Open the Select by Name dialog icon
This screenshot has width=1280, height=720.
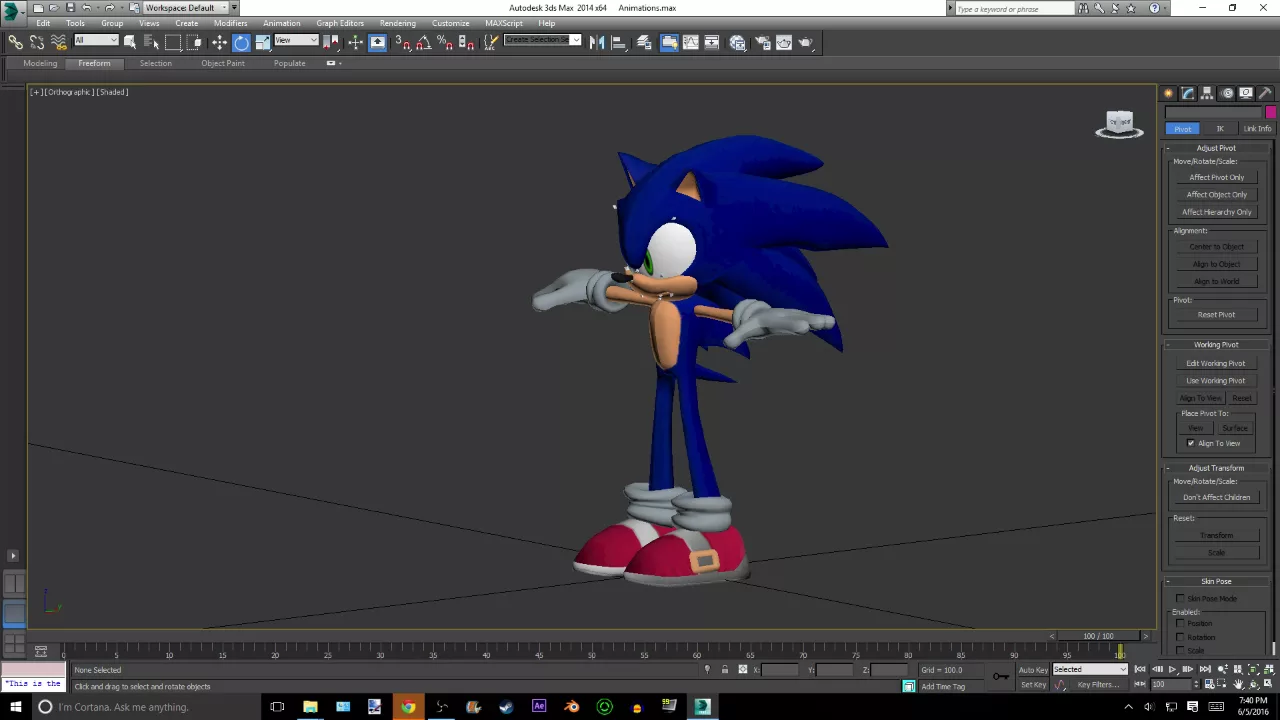point(151,42)
